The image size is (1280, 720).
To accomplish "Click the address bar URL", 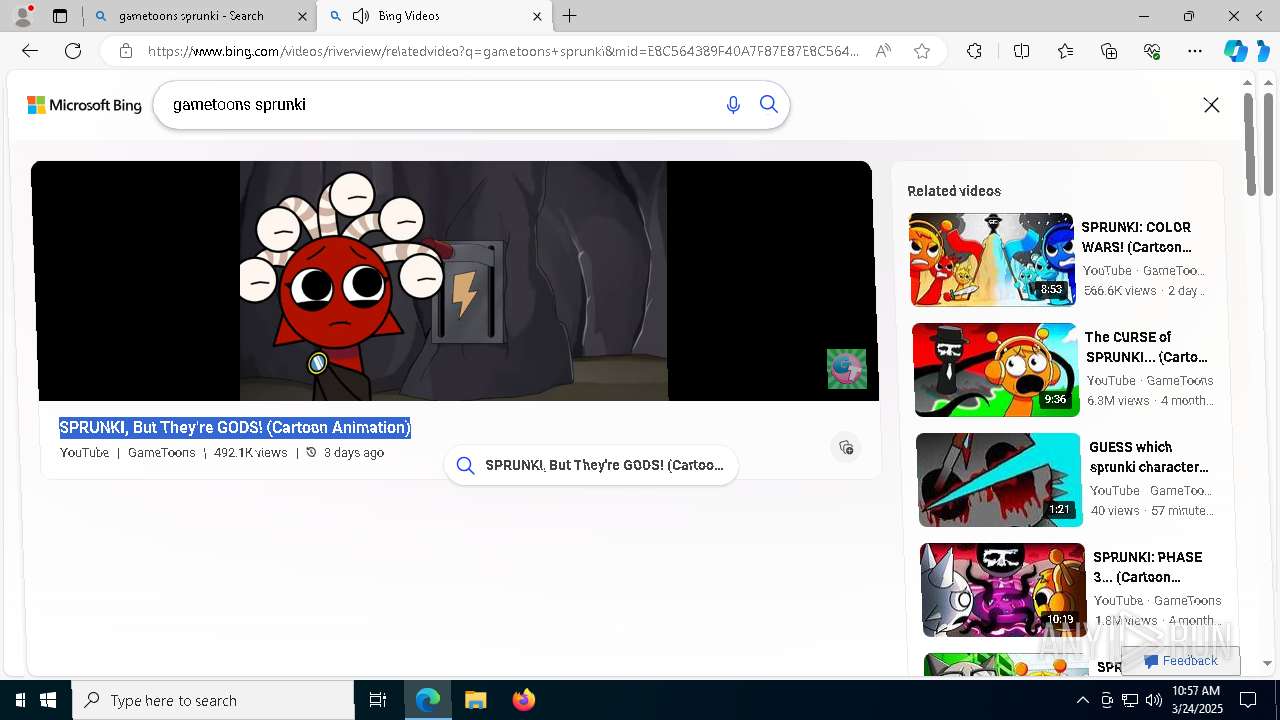I will click(503, 51).
